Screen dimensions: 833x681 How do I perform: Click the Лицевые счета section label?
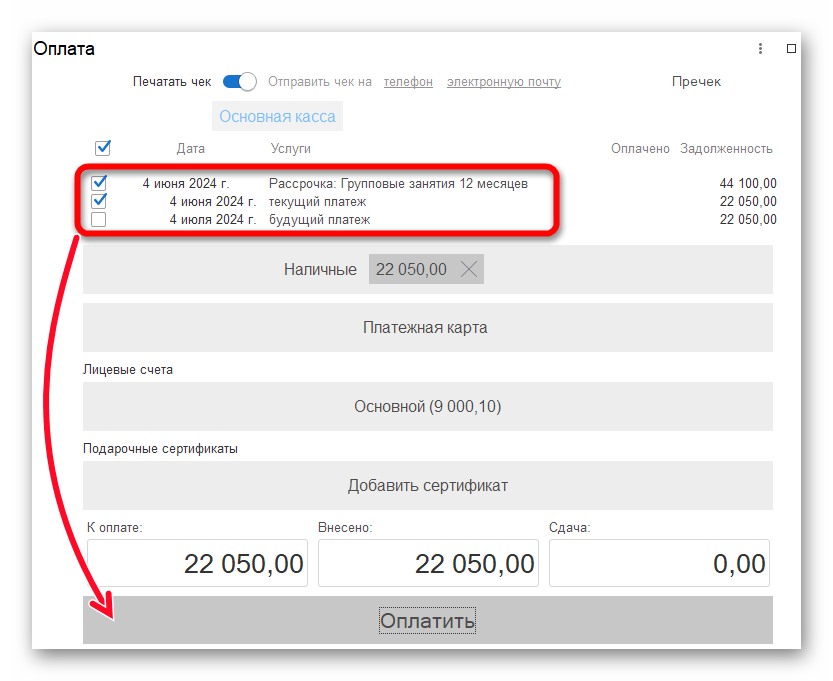click(128, 370)
